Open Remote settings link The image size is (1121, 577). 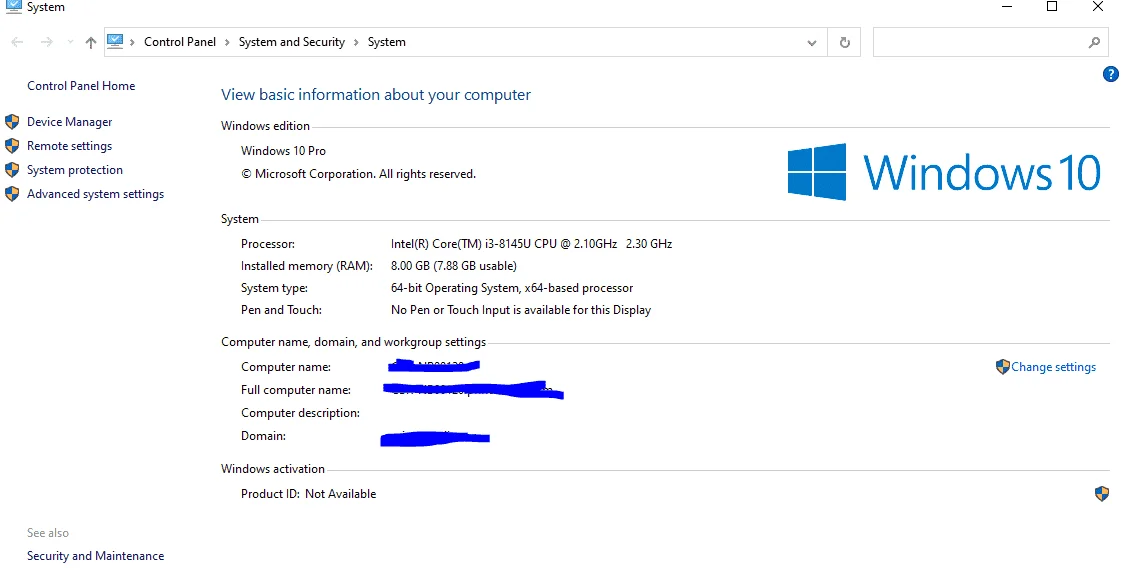click(x=69, y=146)
